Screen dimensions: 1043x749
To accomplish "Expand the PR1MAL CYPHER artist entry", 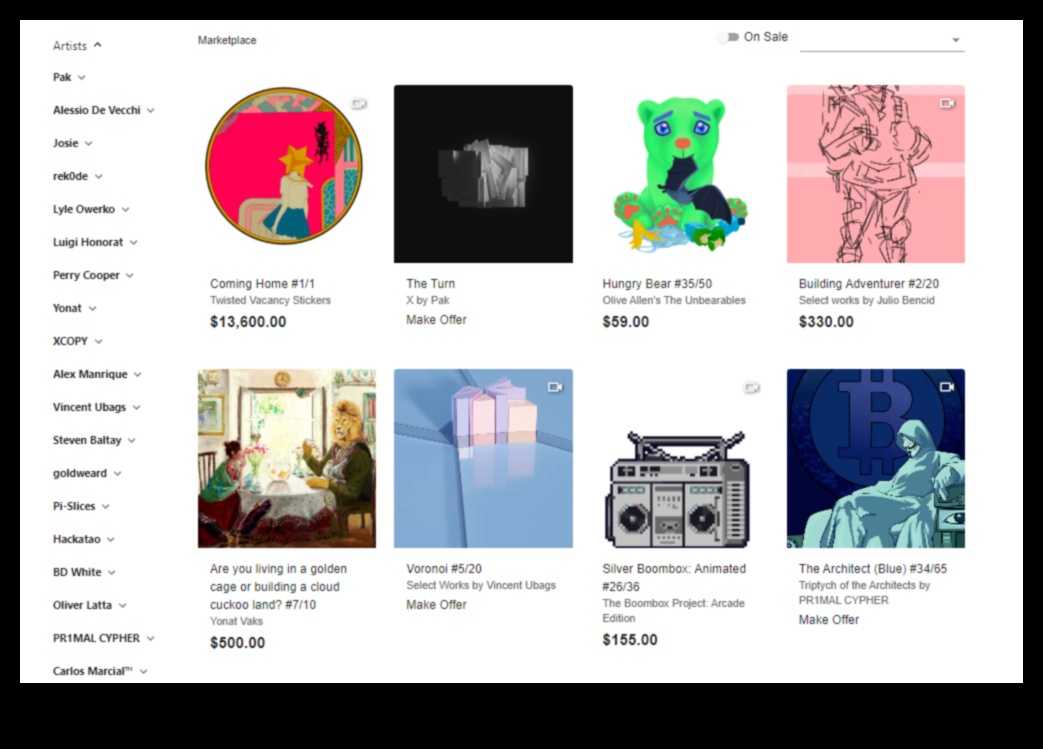I will click(150, 638).
